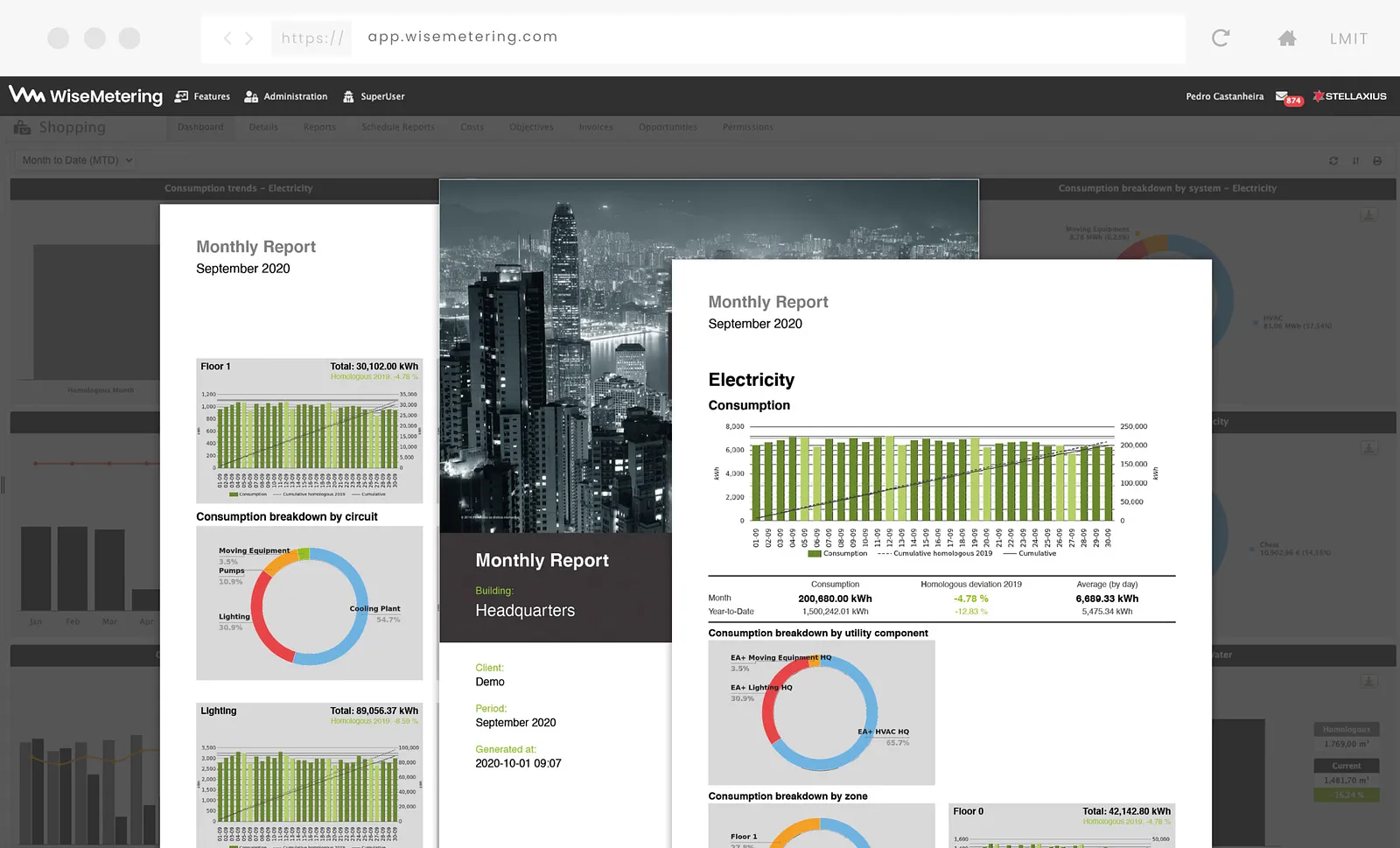Screen dimensions: 1400x848
Task: Click the 'Cooling Plant' donut label
Action: click(374, 608)
